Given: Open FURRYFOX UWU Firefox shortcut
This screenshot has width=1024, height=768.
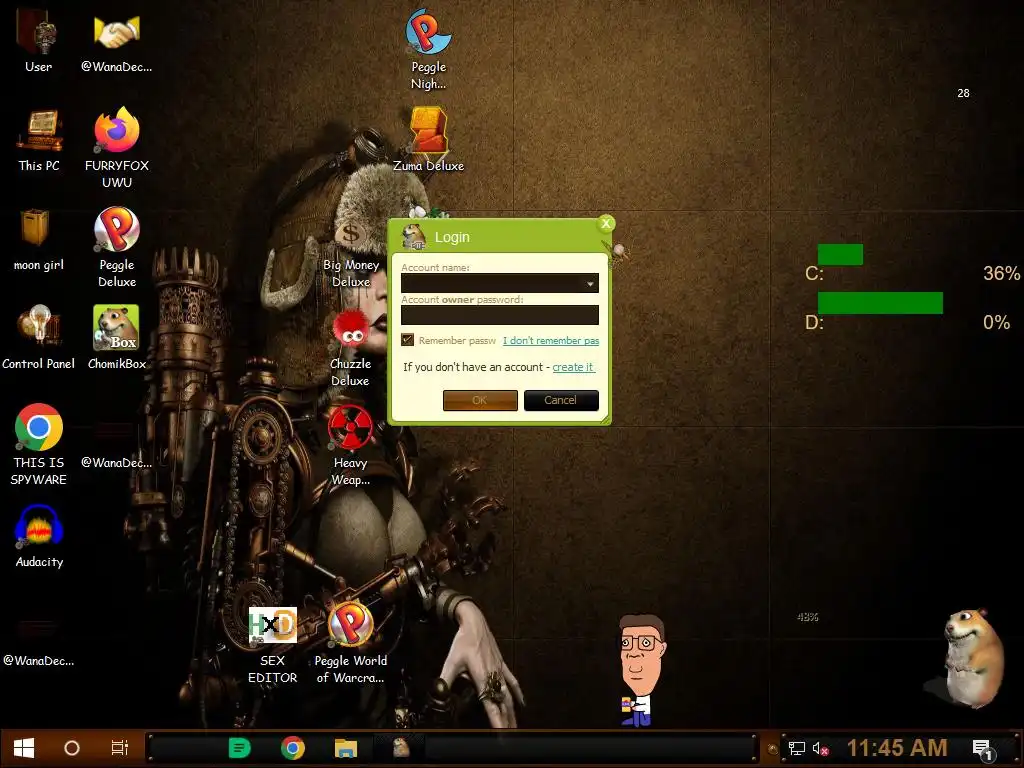Looking at the screenshot, I should pos(117,147).
